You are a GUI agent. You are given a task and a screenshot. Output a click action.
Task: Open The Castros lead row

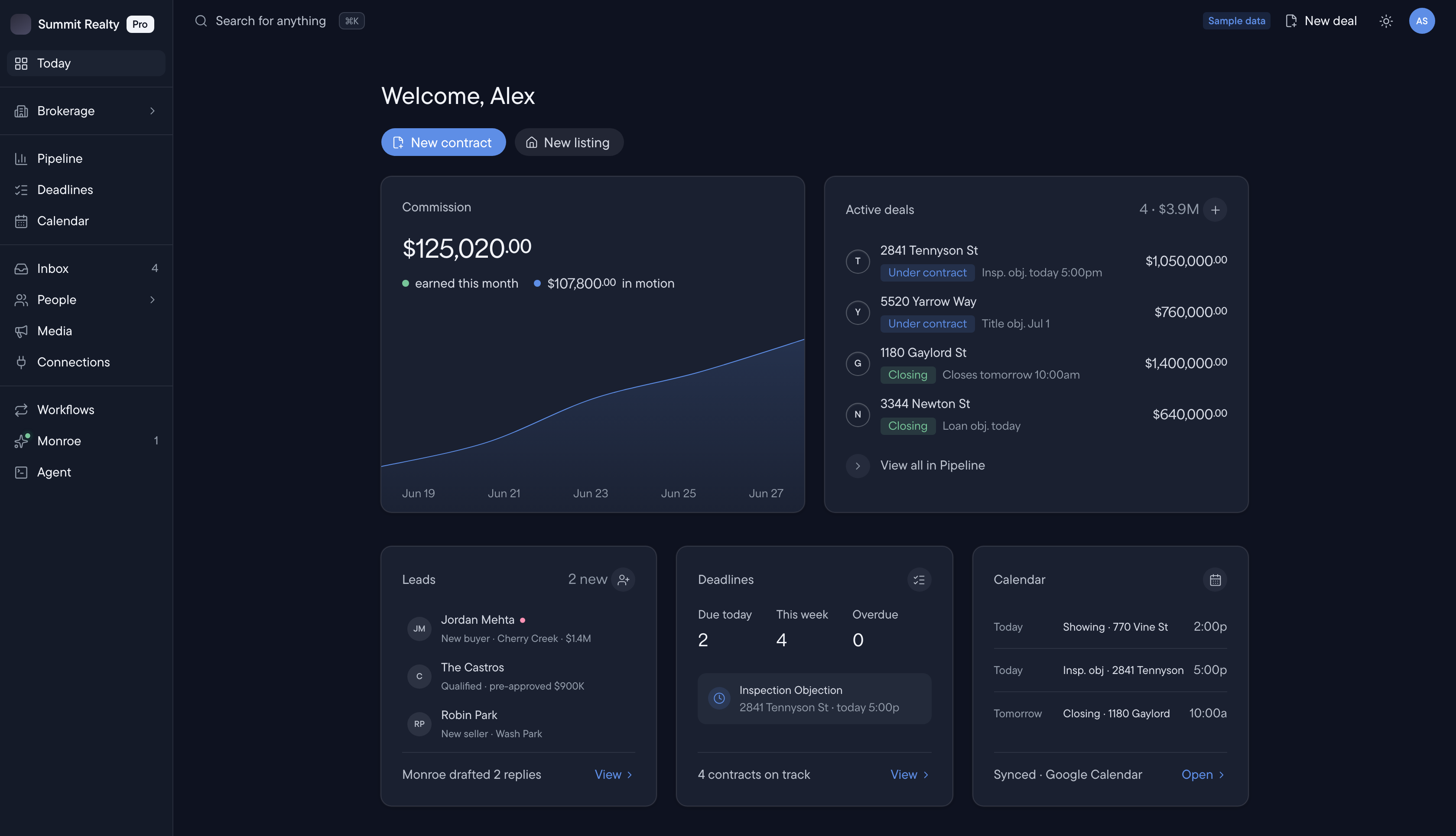click(x=518, y=676)
